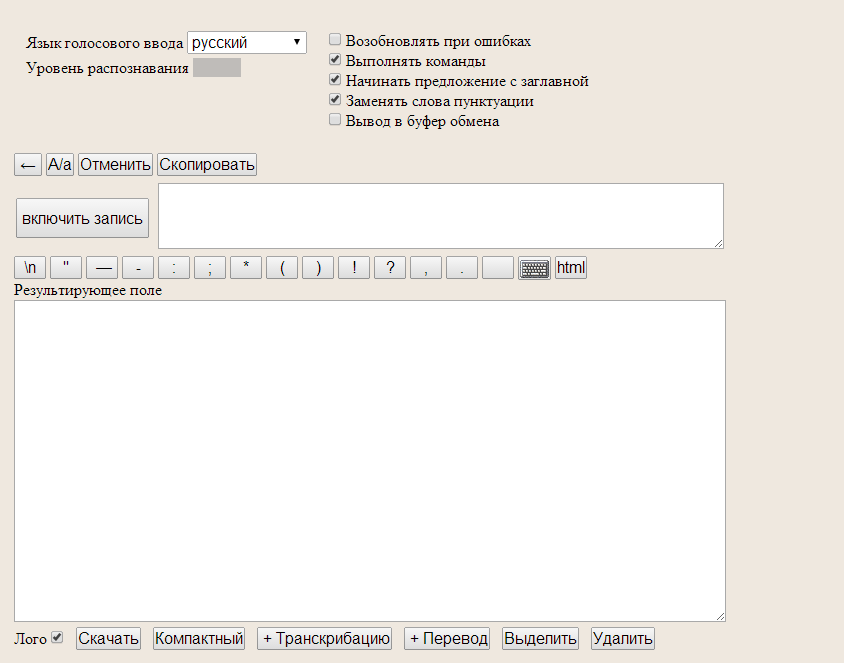
Task: Insert a semicolon symbol
Action: click(210, 268)
